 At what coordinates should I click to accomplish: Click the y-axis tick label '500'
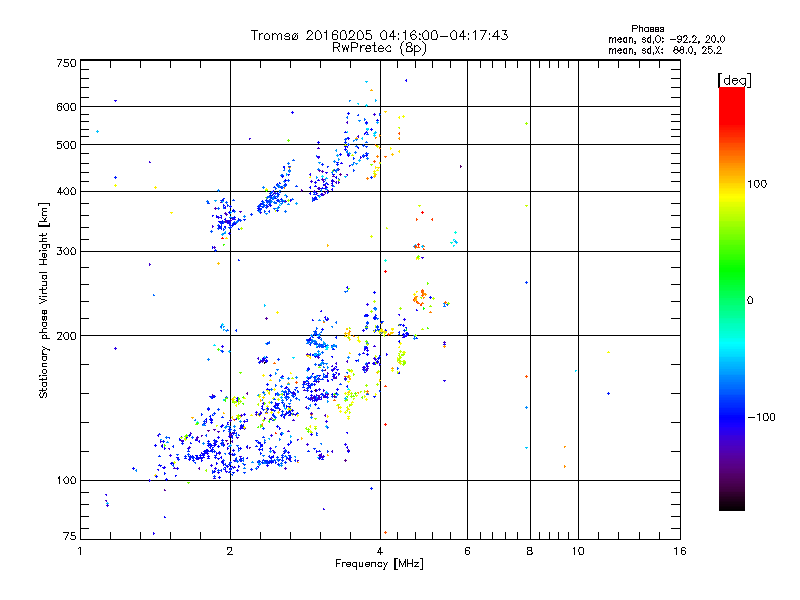67,145
